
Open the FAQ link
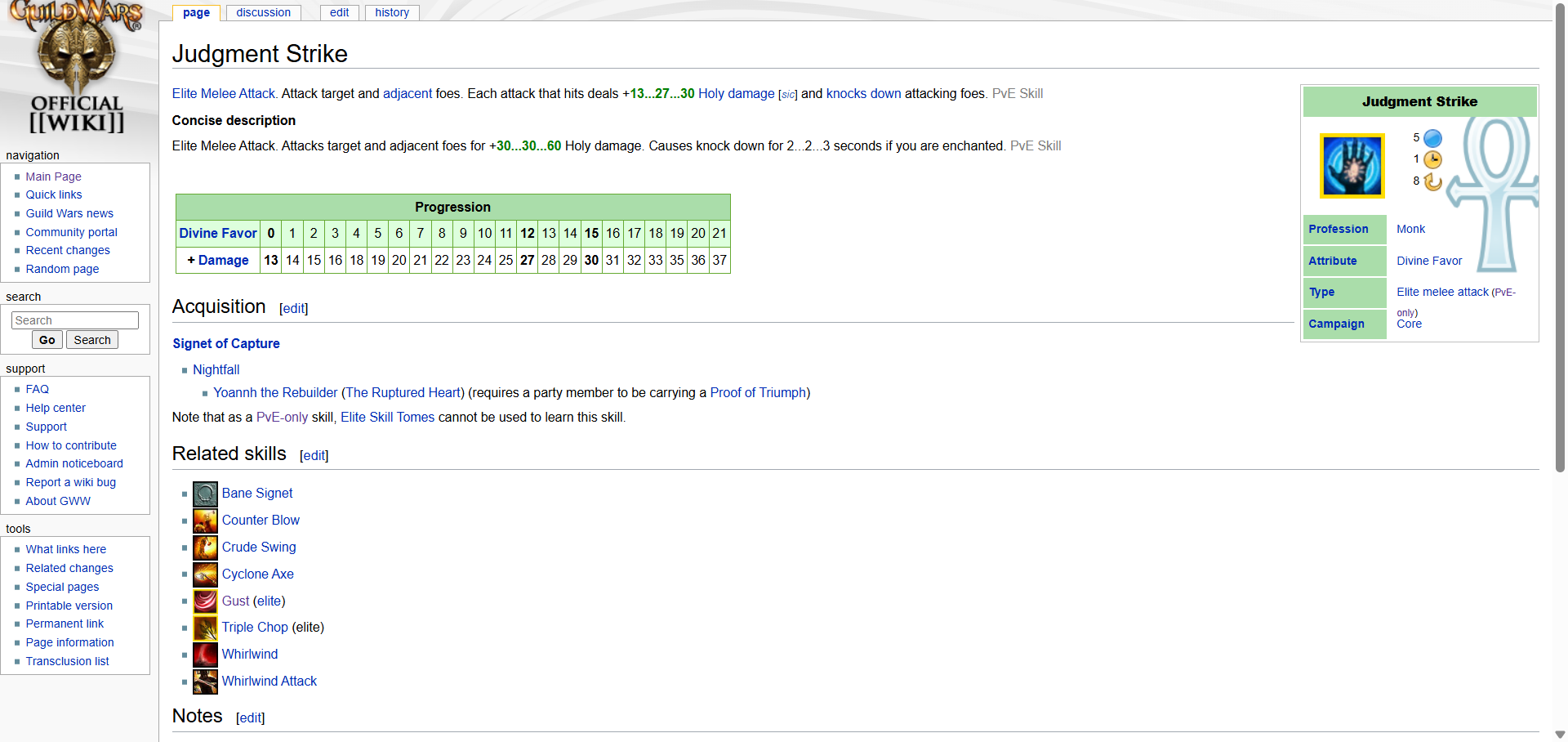coord(38,389)
